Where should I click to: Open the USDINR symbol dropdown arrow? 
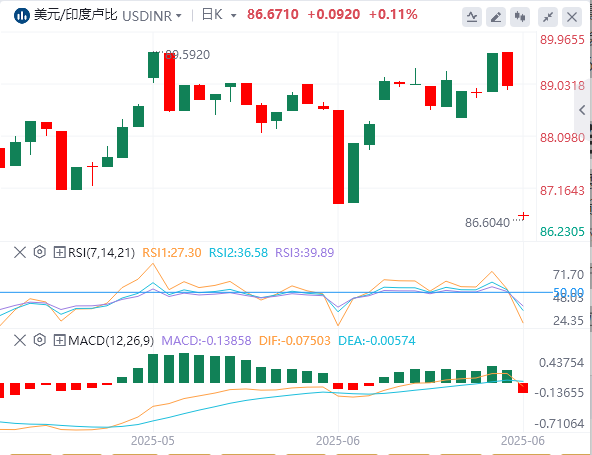(179, 16)
